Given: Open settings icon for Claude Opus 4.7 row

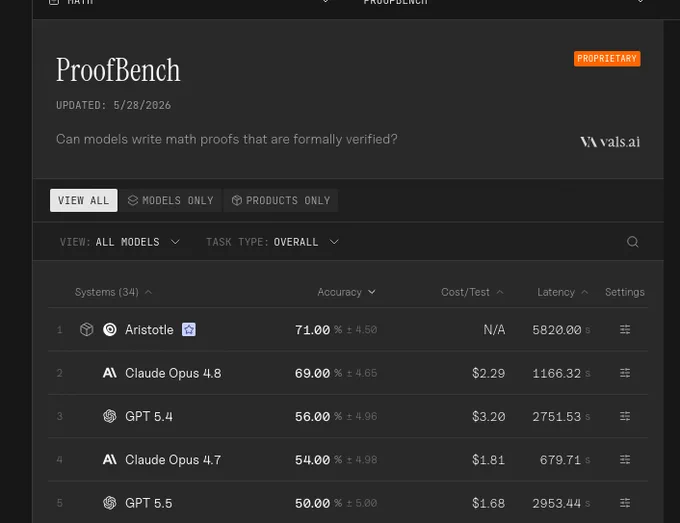Looking at the screenshot, I should click(625, 459).
